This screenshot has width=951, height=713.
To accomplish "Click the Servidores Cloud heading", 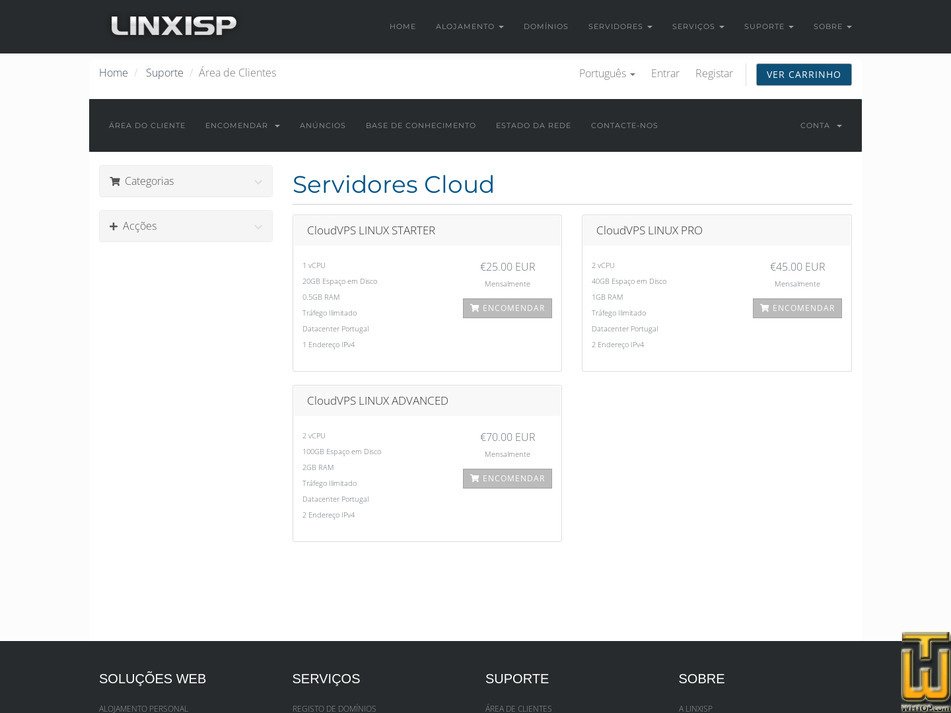I will [393, 184].
